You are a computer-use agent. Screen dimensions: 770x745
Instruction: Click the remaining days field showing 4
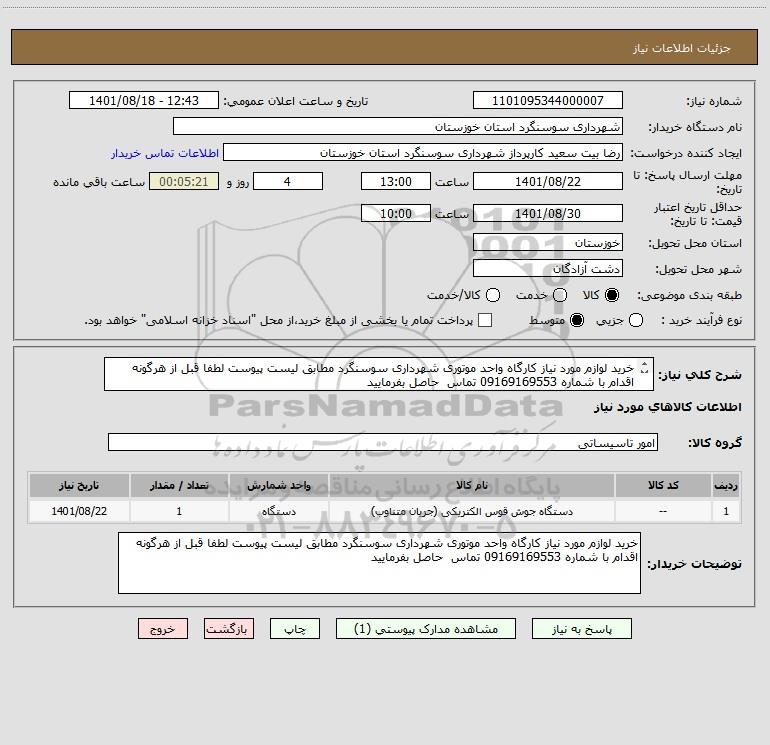(x=288, y=181)
